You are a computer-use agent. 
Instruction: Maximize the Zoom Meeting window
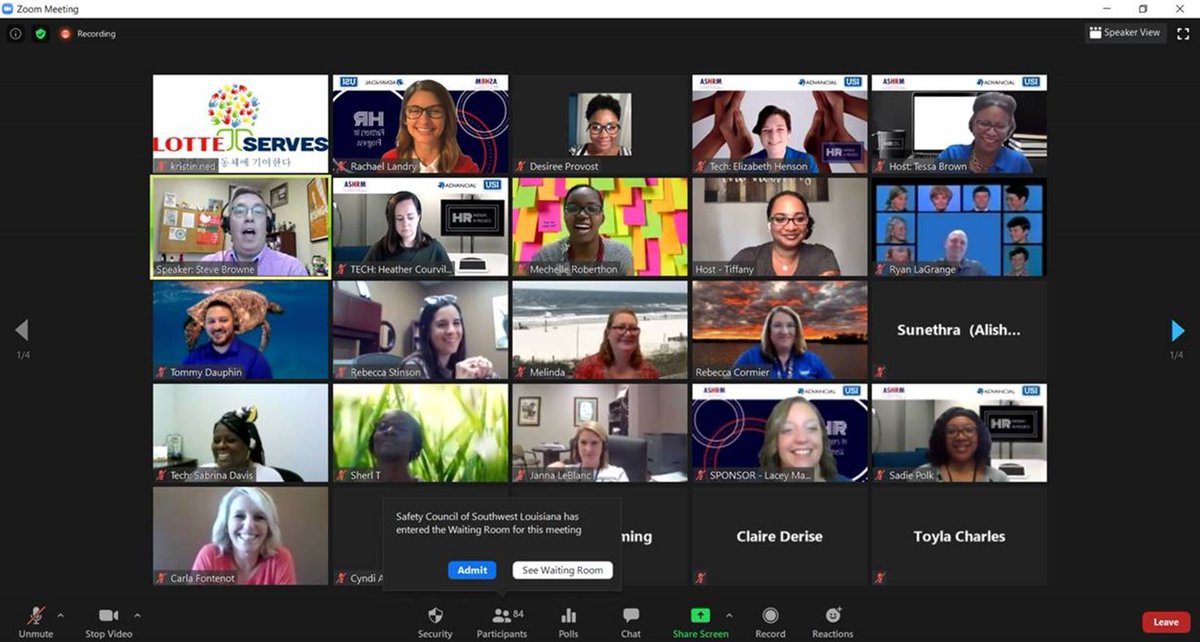click(x=1143, y=8)
